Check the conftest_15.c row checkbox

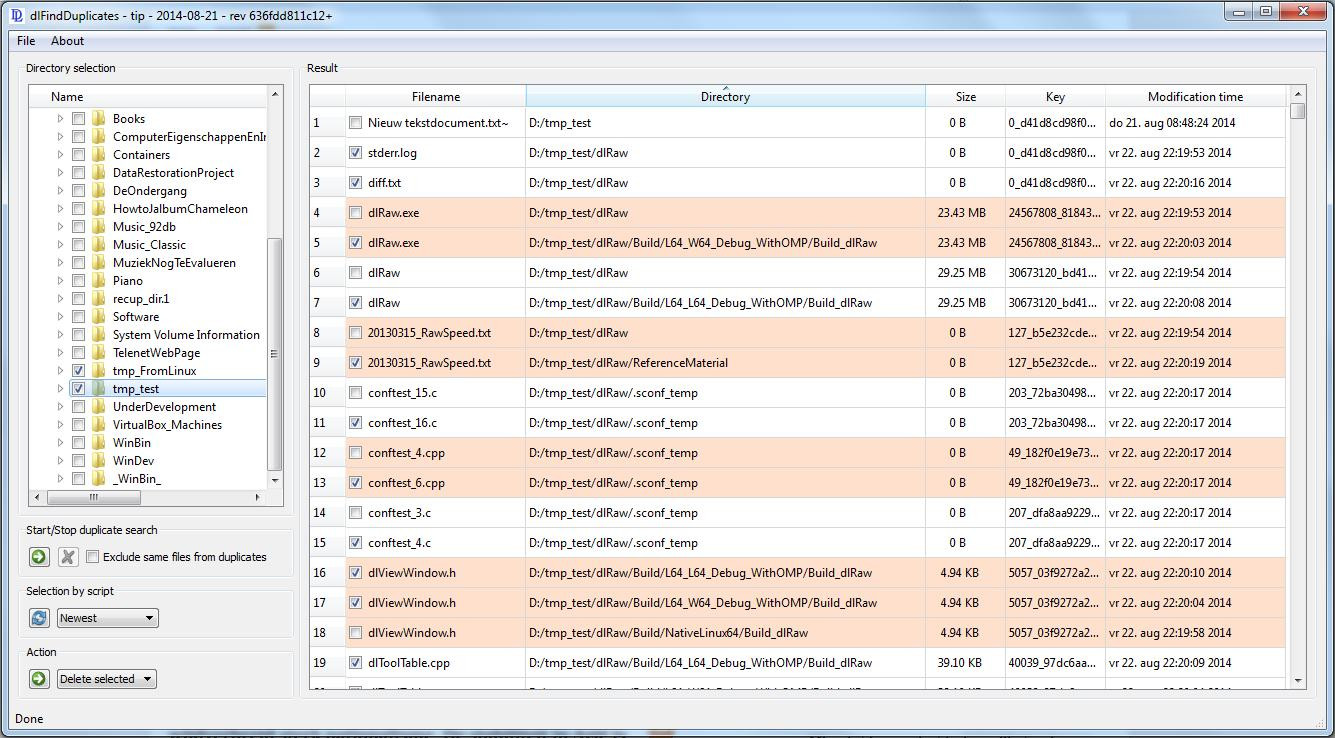point(355,393)
